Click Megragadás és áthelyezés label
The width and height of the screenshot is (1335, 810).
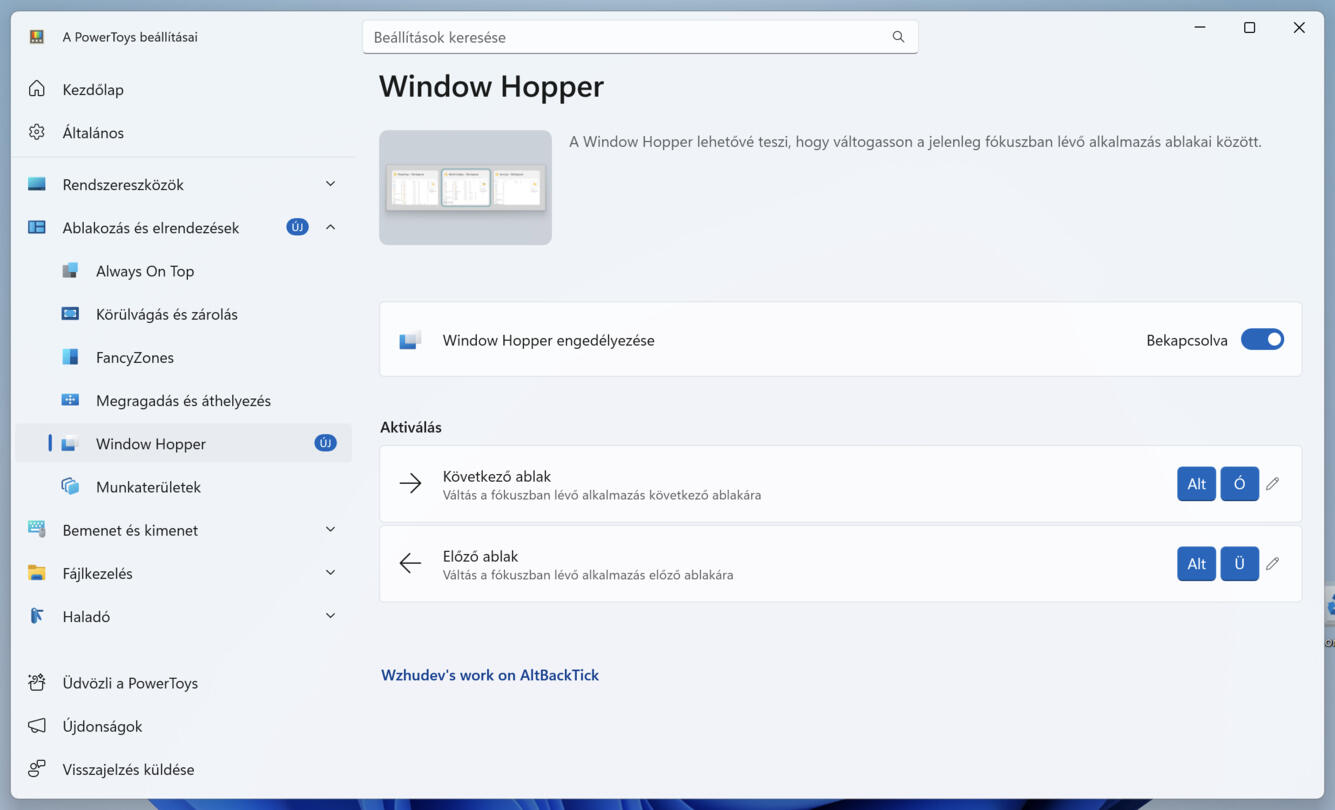183,400
